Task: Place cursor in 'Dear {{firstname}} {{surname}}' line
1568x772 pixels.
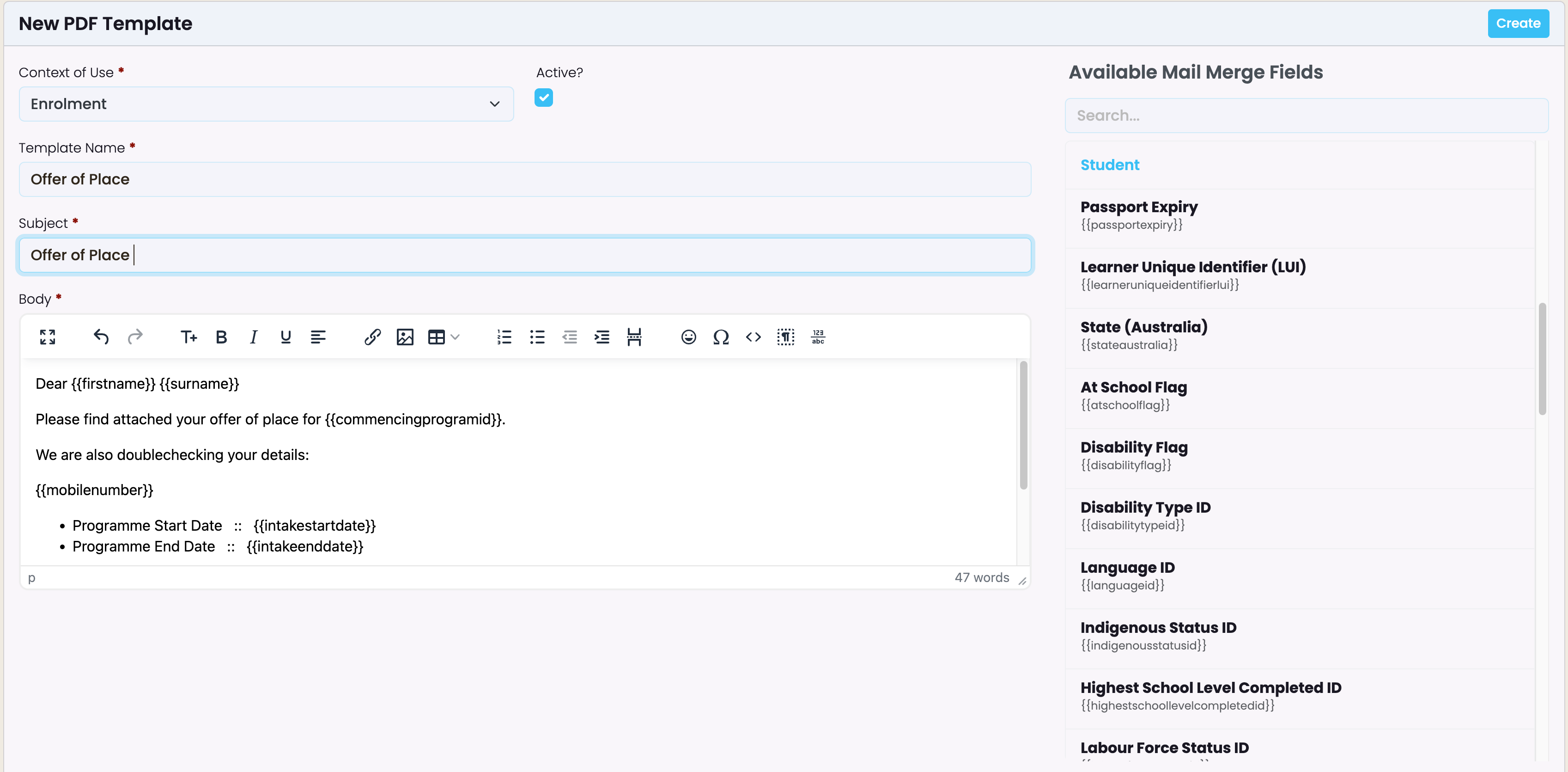Action: click(138, 384)
